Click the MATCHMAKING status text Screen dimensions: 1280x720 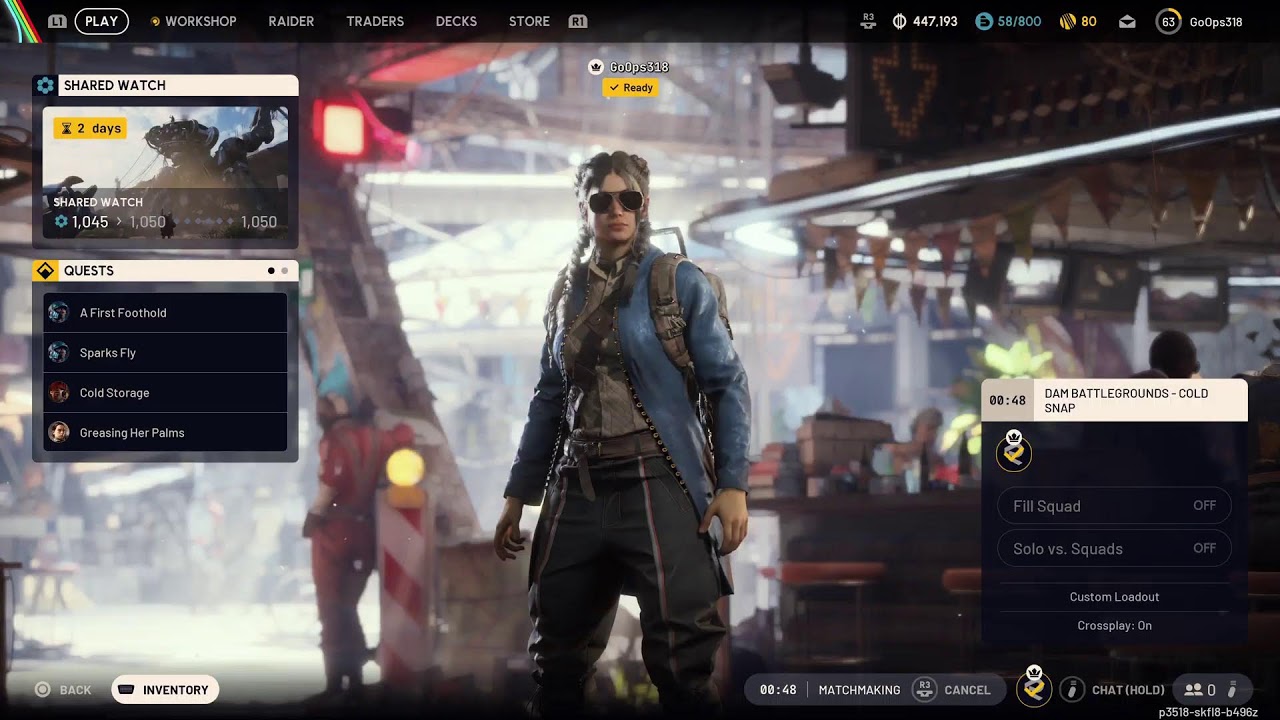point(859,690)
